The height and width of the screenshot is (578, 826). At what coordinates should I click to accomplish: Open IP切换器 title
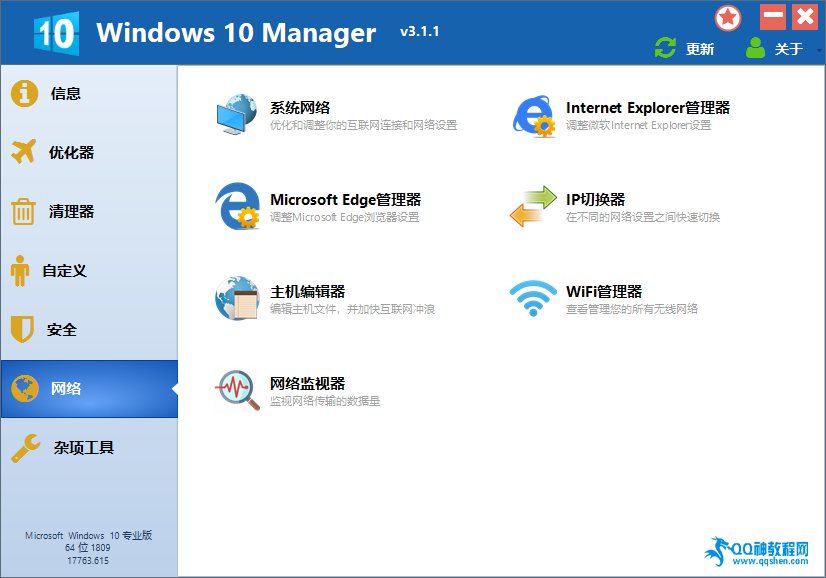(595, 200)
